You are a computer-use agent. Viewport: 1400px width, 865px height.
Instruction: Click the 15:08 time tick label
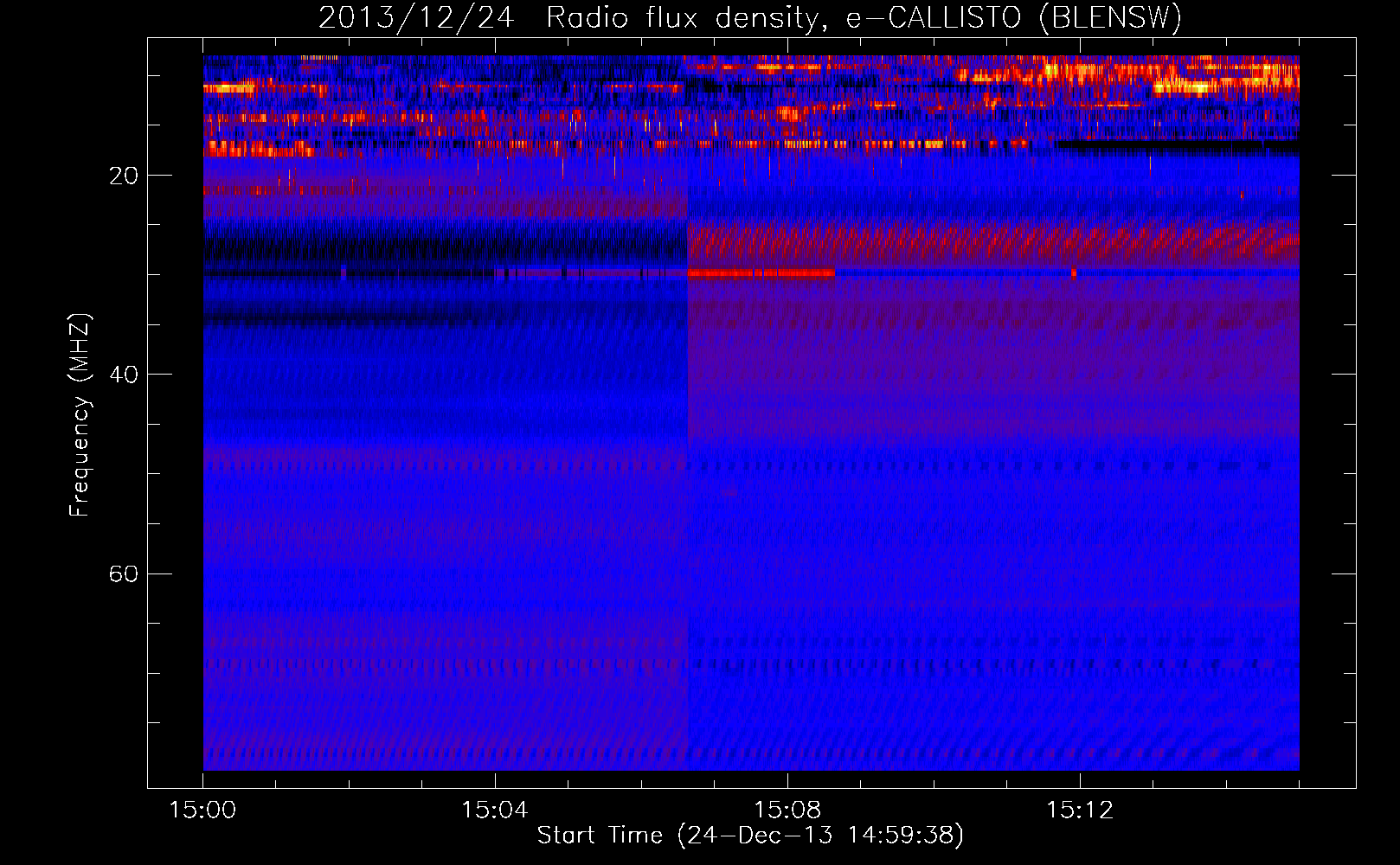pos(787,811)
